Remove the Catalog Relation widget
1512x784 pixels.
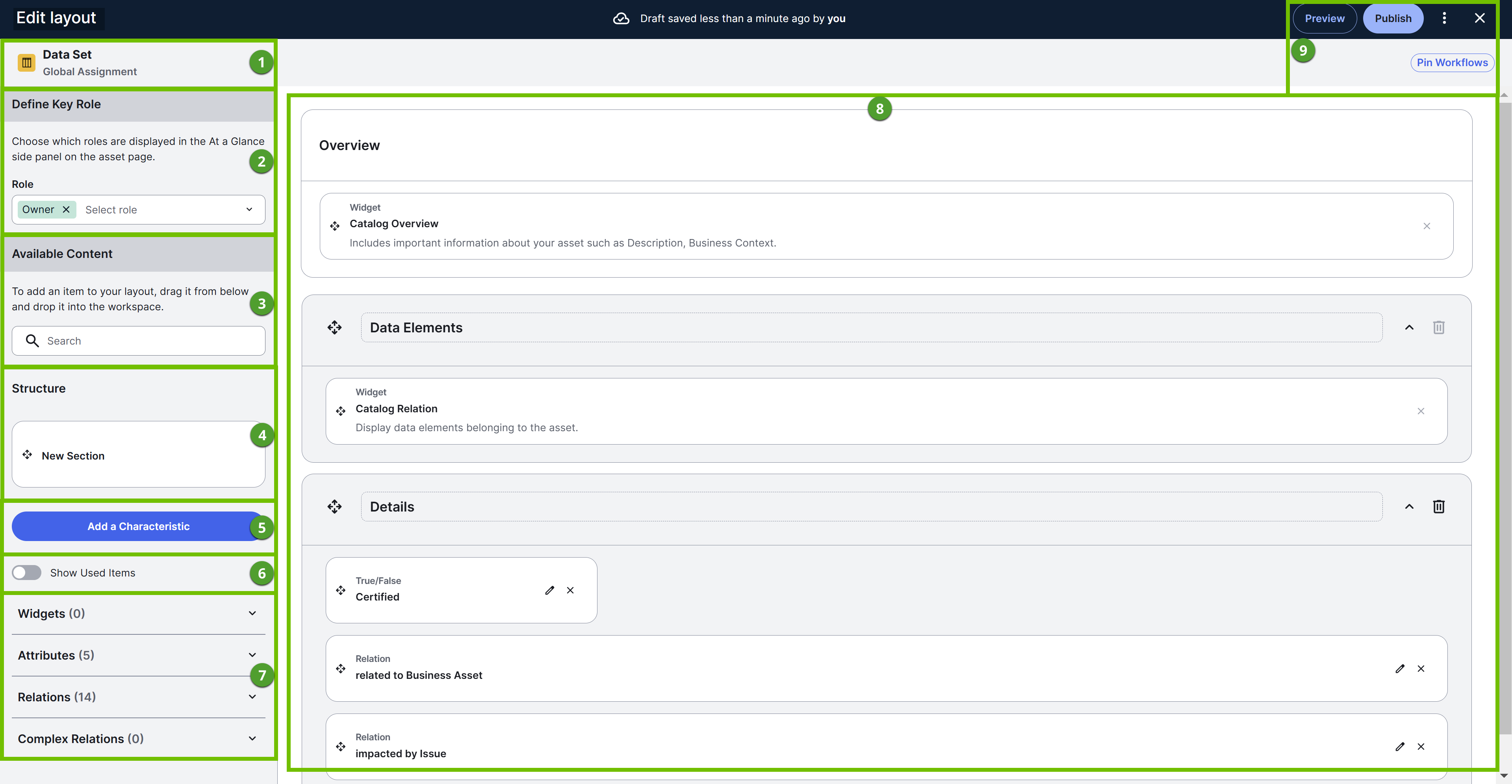1421,411
